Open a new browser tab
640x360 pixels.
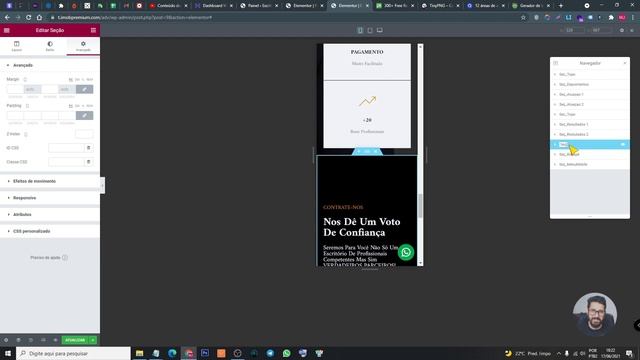[x=560, y=6]
